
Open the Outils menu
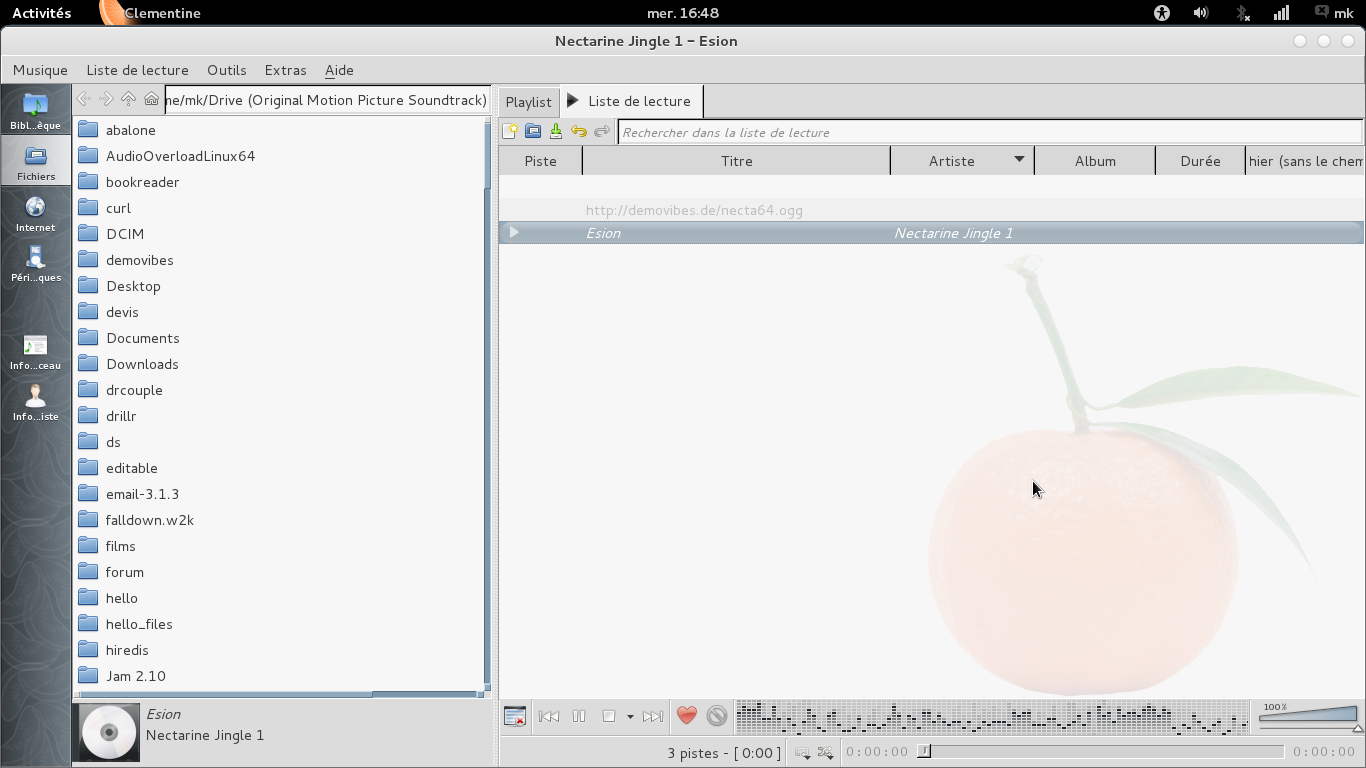[x=227, y=70]
